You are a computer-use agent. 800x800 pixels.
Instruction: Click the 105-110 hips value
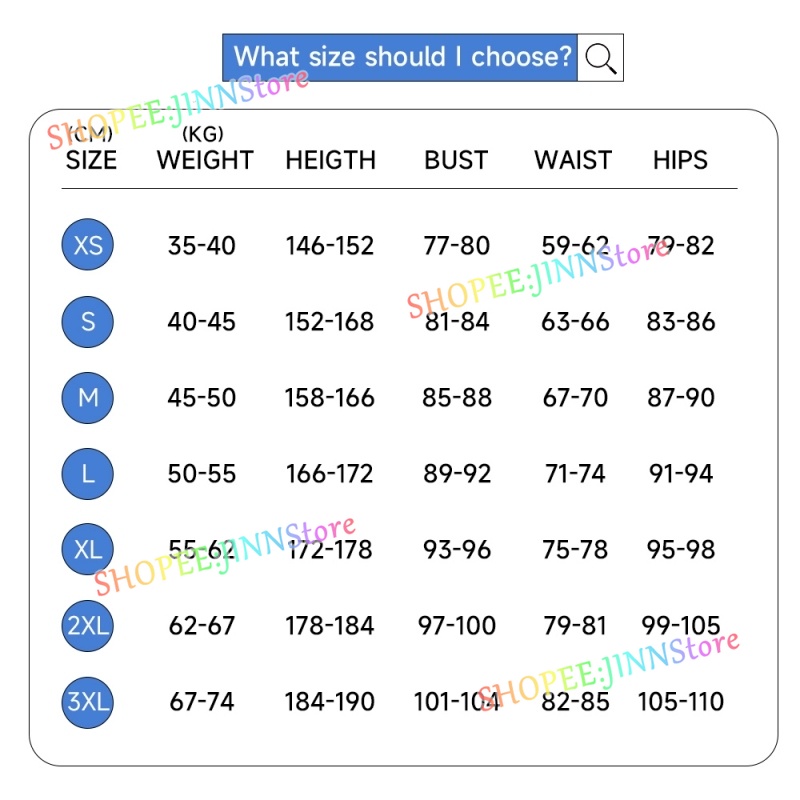pyautogui.click(x=680, y=702)
